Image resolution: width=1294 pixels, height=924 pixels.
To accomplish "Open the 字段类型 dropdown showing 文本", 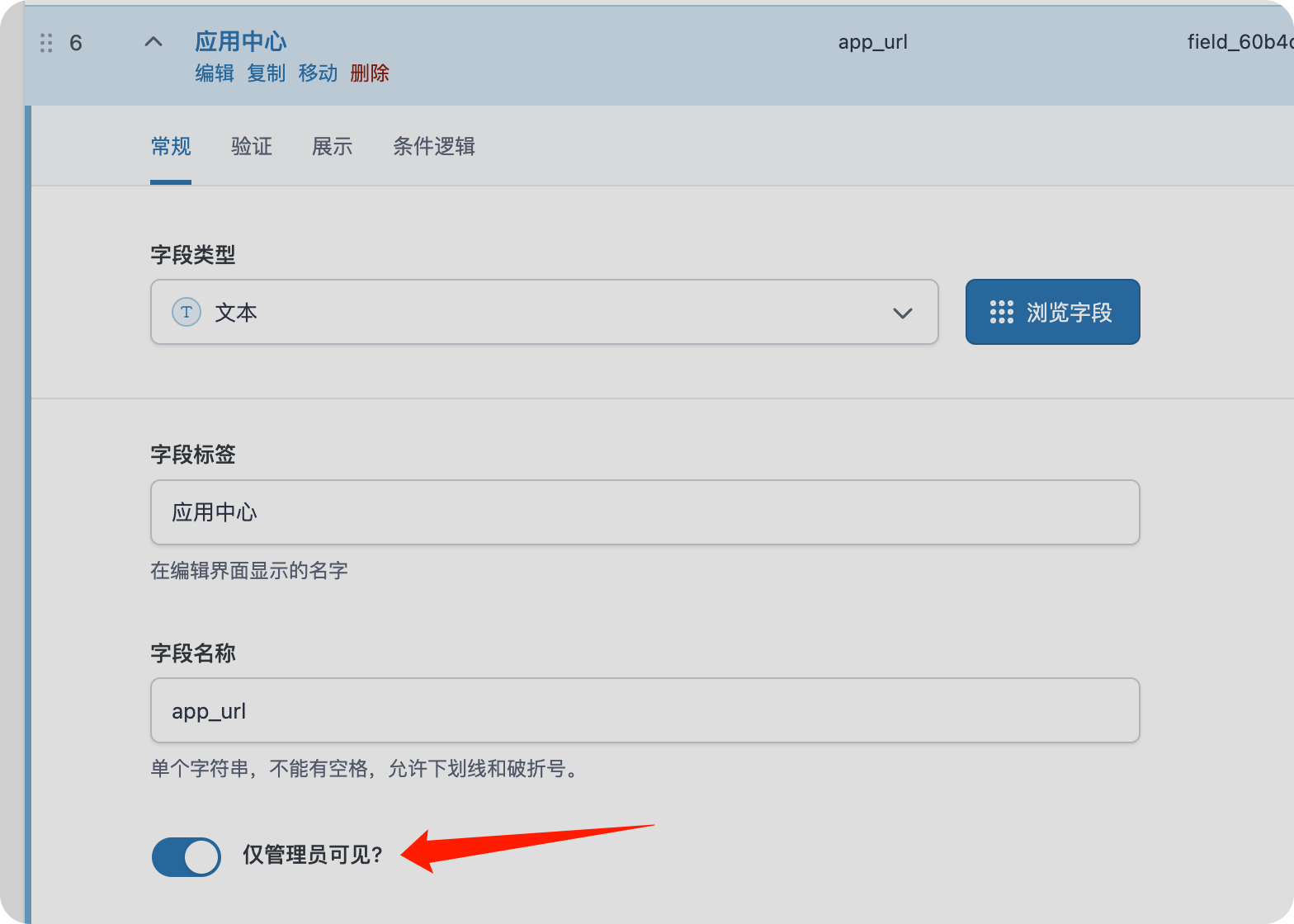I will pyautogui.click(x=545, y=312).
